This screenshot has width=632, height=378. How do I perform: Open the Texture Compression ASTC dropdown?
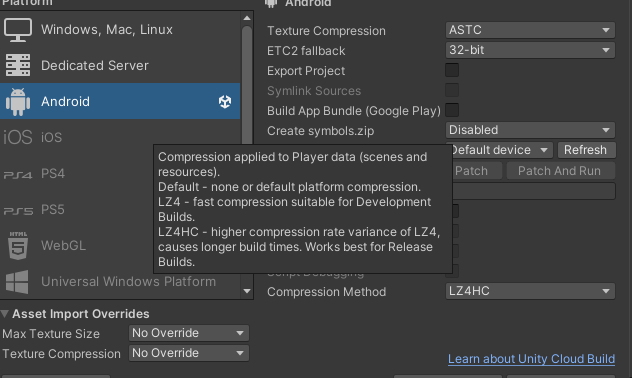coord(530,30)
